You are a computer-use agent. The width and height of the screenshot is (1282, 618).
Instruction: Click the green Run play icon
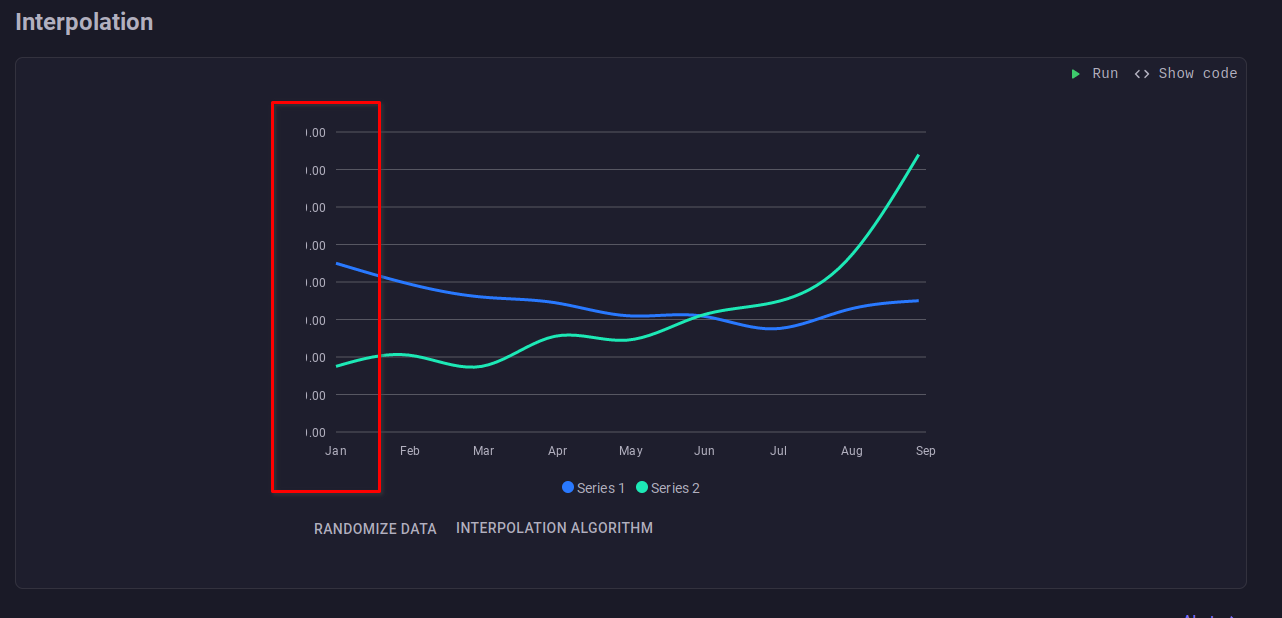pos(1076,73)
